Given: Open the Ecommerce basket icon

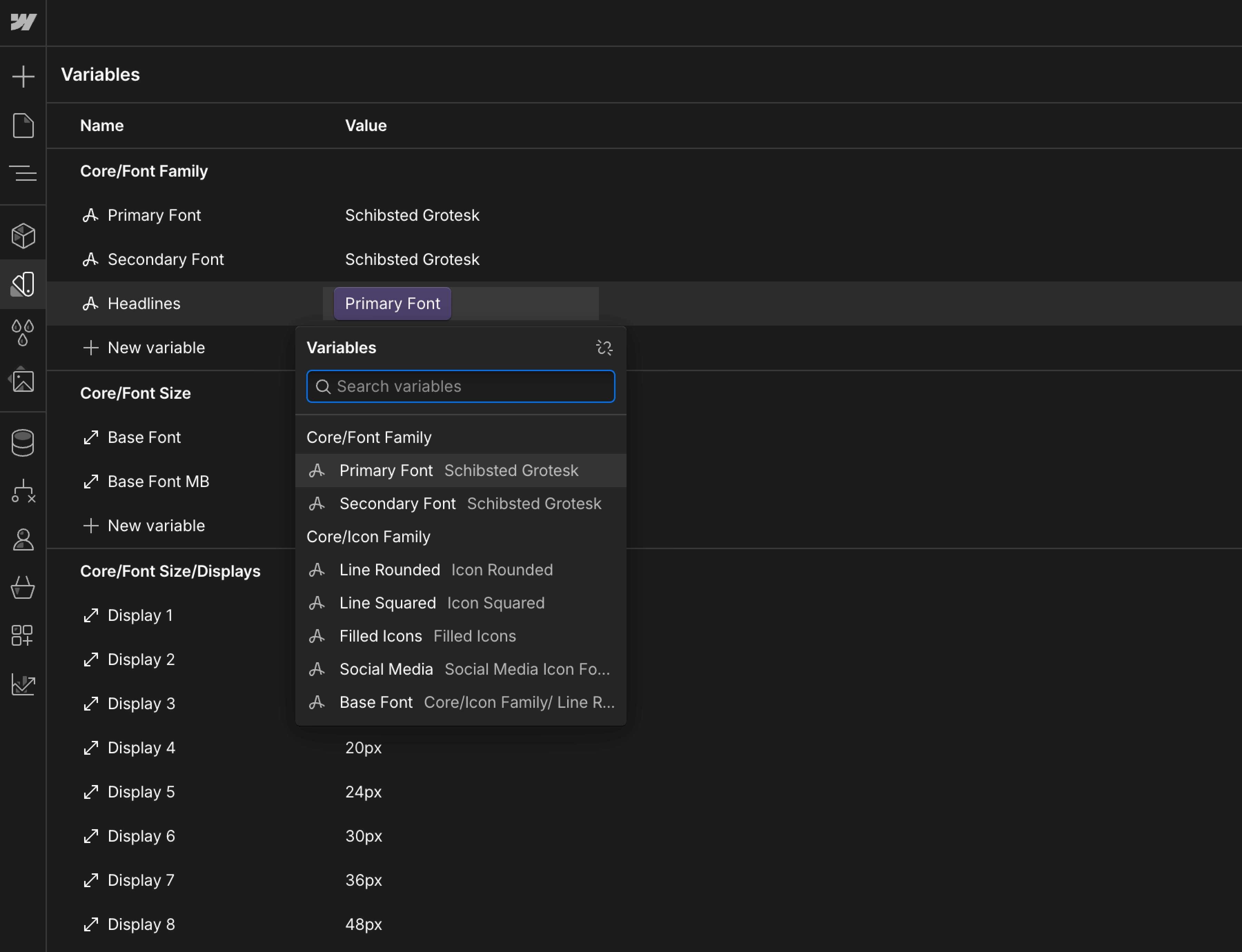Looking at the screenshot, I should click(x=23, y=588).
